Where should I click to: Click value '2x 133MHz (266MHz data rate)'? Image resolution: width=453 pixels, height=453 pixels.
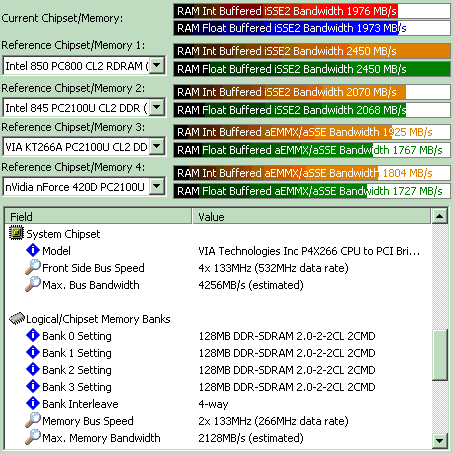tap(273, 421)
